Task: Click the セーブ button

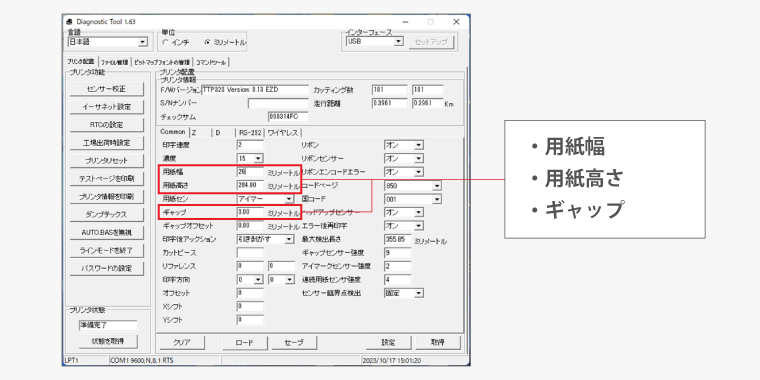Action: (x=294, y=342)
